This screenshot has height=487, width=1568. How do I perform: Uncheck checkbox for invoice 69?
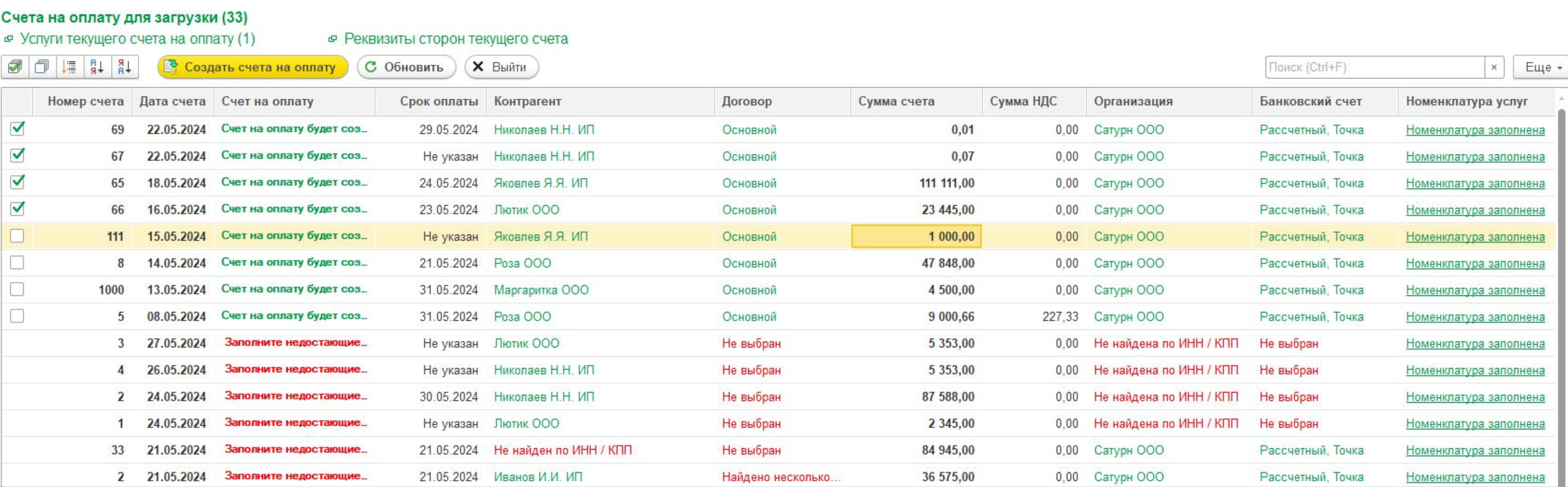[17, 129]
